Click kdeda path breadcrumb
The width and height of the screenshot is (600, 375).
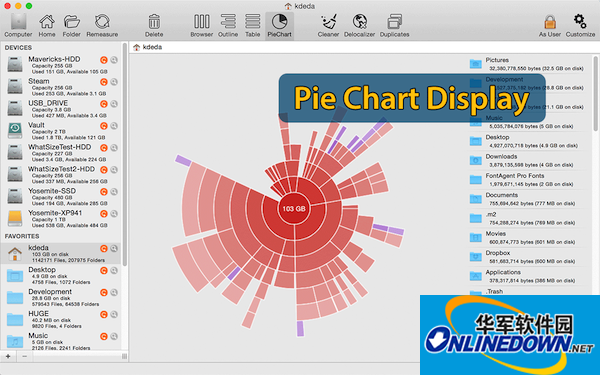tap(148, 47)
